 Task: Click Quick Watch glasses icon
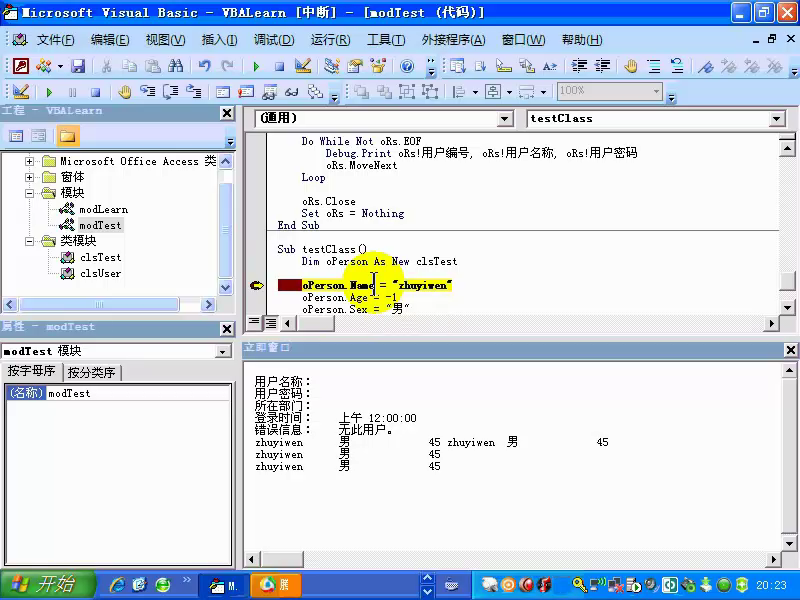(x=292, y=92)
